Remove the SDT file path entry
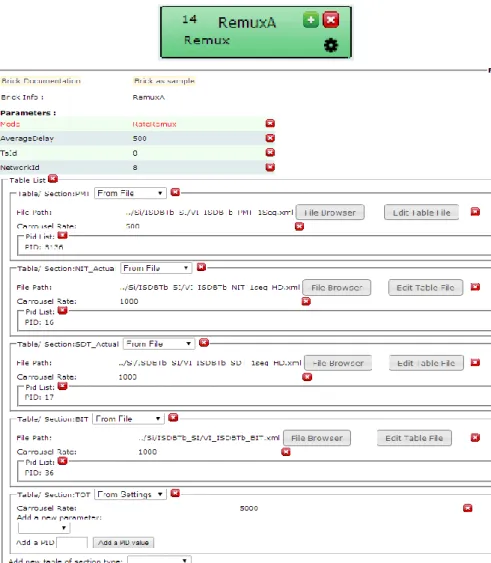Screen dimensions: 491x563 click(475, 363)
